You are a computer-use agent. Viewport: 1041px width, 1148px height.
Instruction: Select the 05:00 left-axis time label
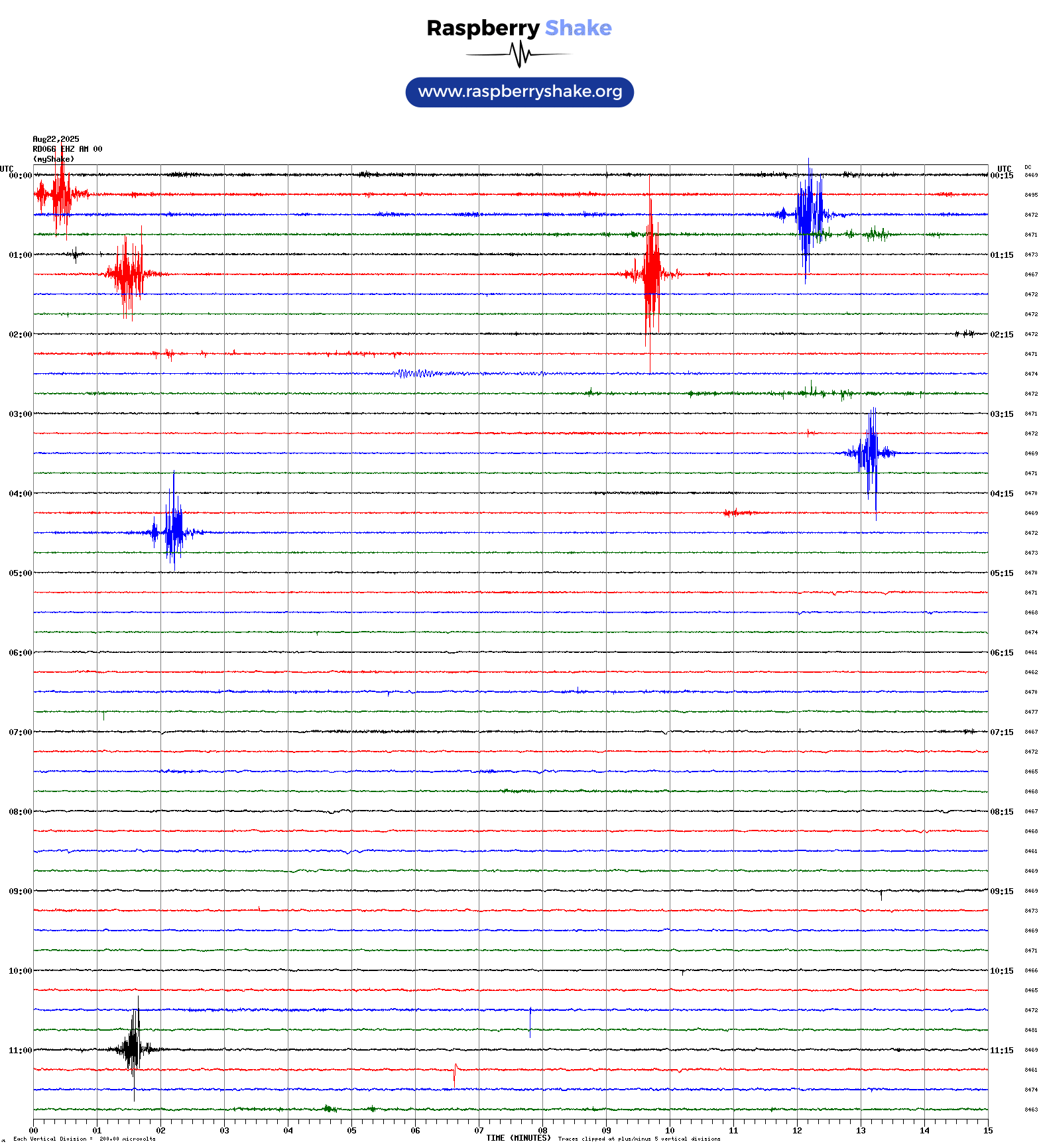[x=20, y=573]
